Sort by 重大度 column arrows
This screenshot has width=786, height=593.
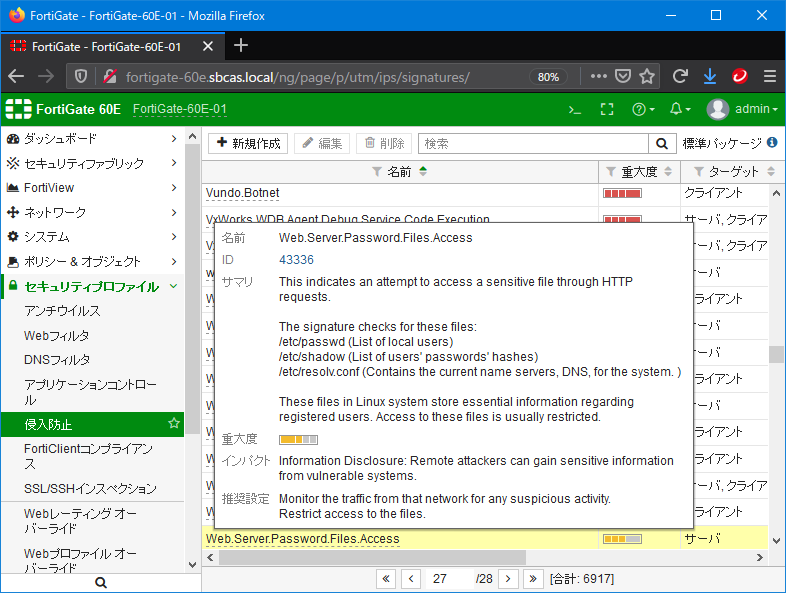click(x=668, y=171)
